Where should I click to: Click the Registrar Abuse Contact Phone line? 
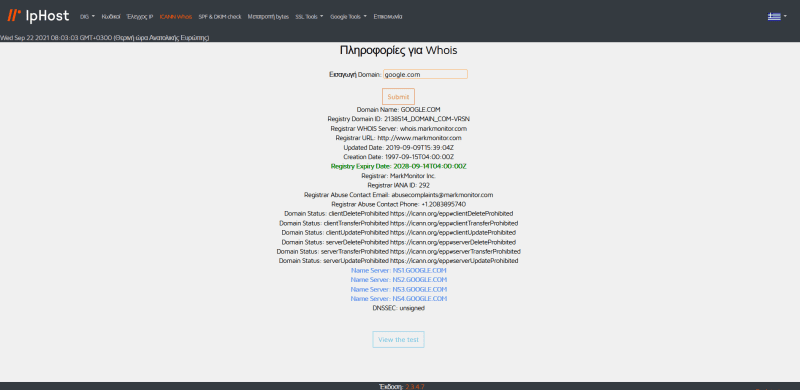(398, 204)
